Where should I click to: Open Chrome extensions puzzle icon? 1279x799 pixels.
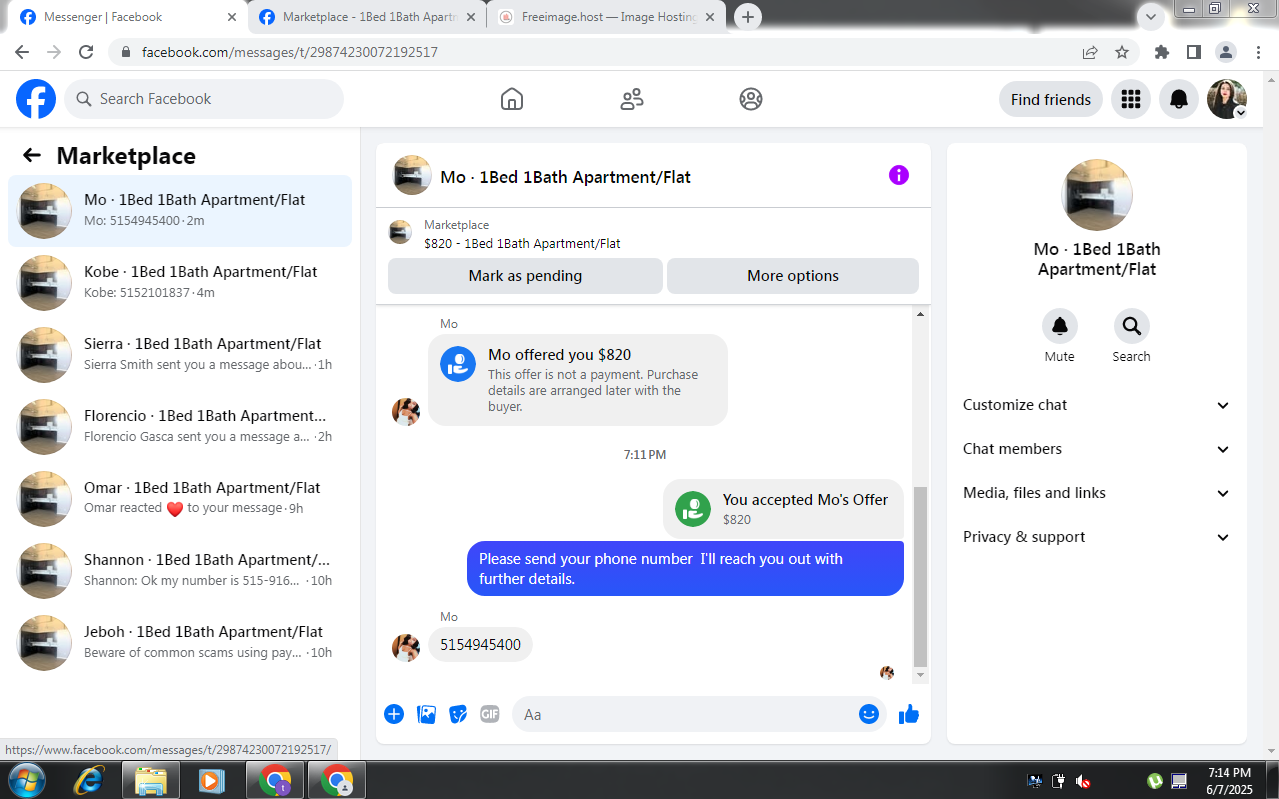point(1161,52)
